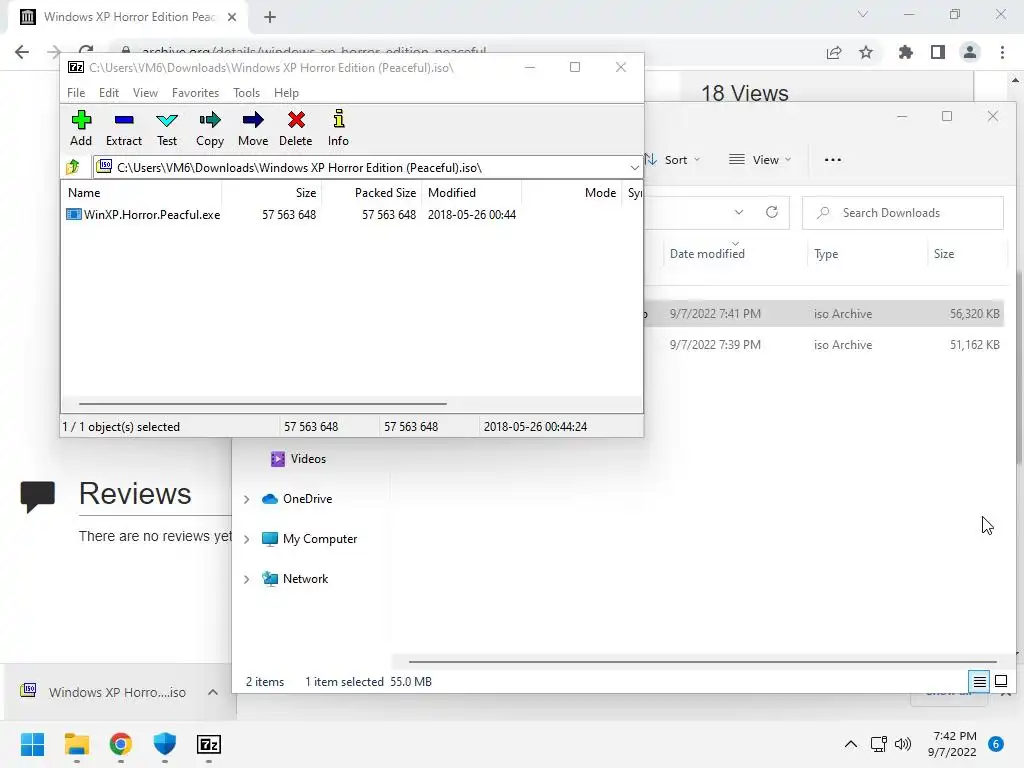Bookmark this page with the star
This screenshot has height=768, width=1024.
point(866,52)
